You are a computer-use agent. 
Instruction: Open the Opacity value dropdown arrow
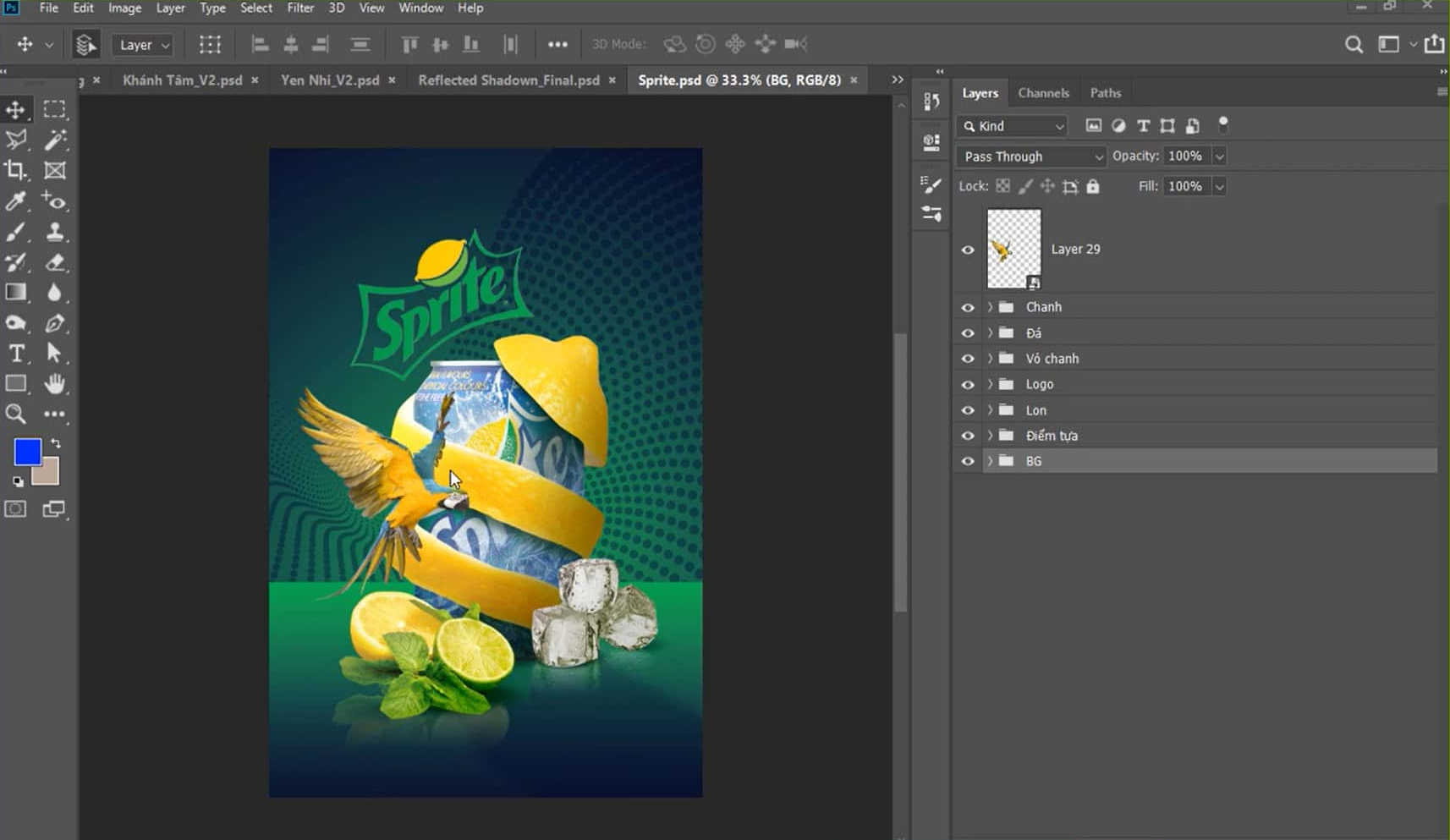(1219, 156)
